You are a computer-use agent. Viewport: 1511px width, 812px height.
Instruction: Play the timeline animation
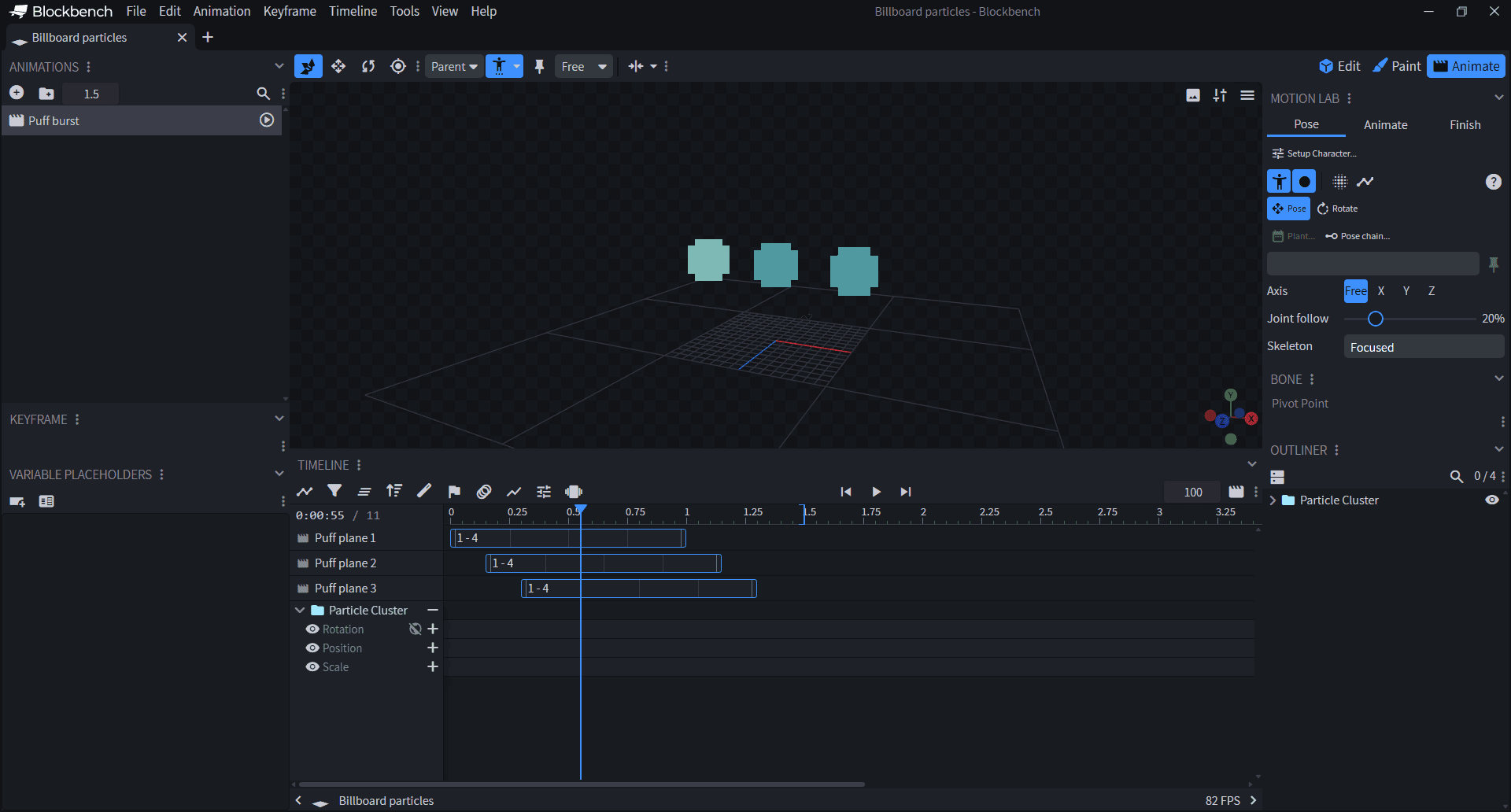coord(876,492)
